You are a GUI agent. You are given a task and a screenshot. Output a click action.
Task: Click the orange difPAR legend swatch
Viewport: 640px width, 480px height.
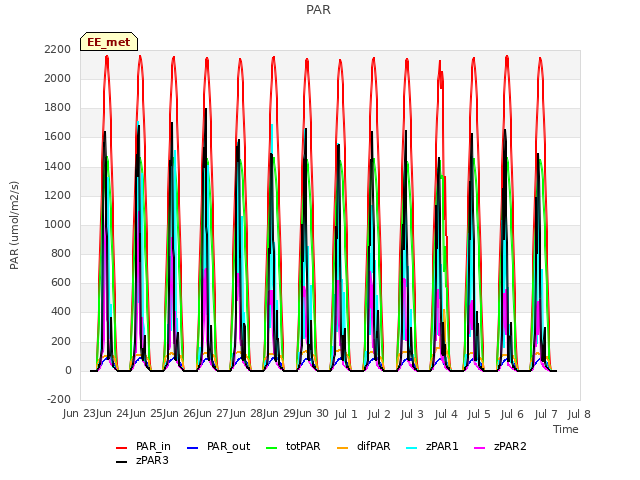coord(342,448)
